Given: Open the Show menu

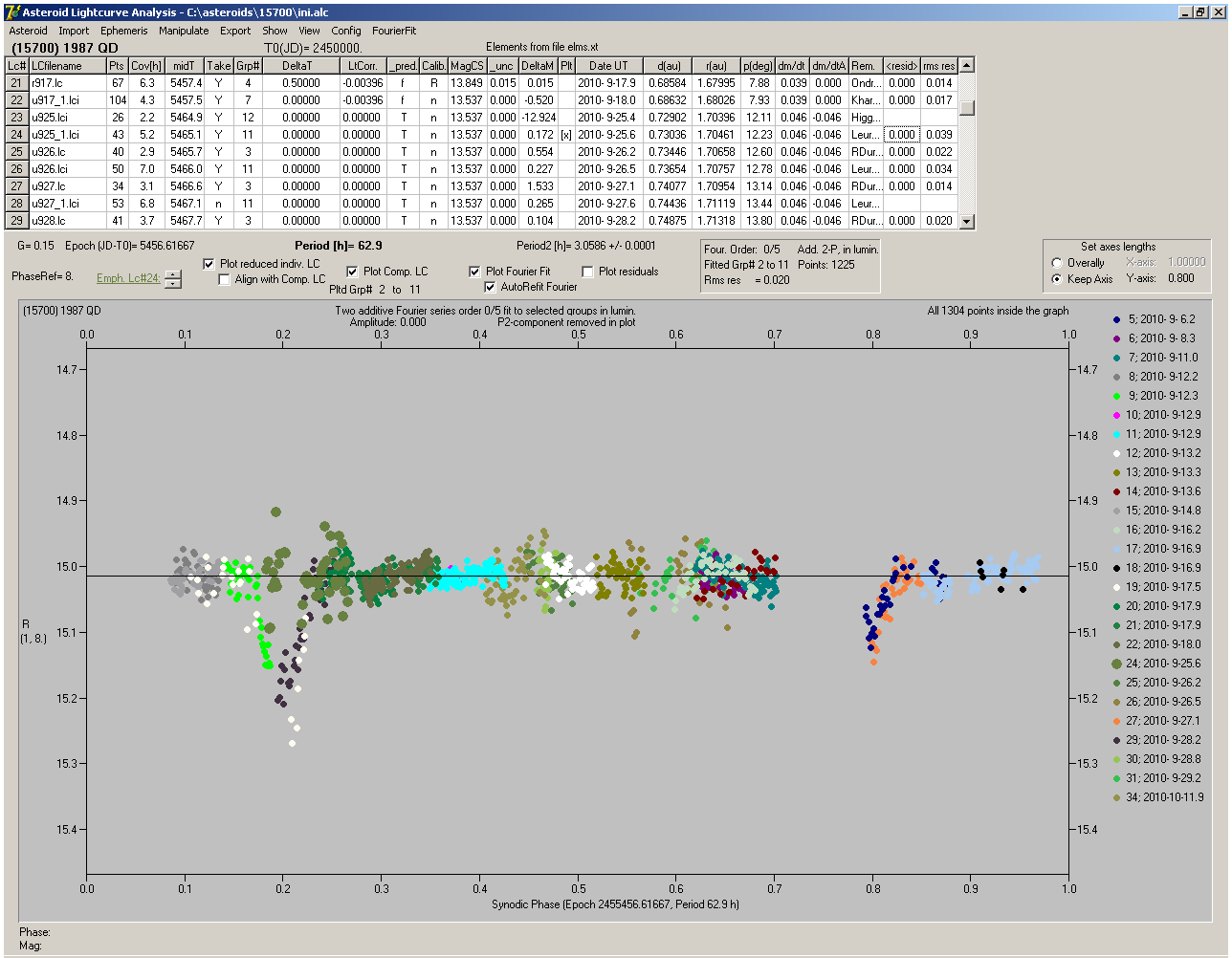Looking at the screenshot, I should [275, 31].
